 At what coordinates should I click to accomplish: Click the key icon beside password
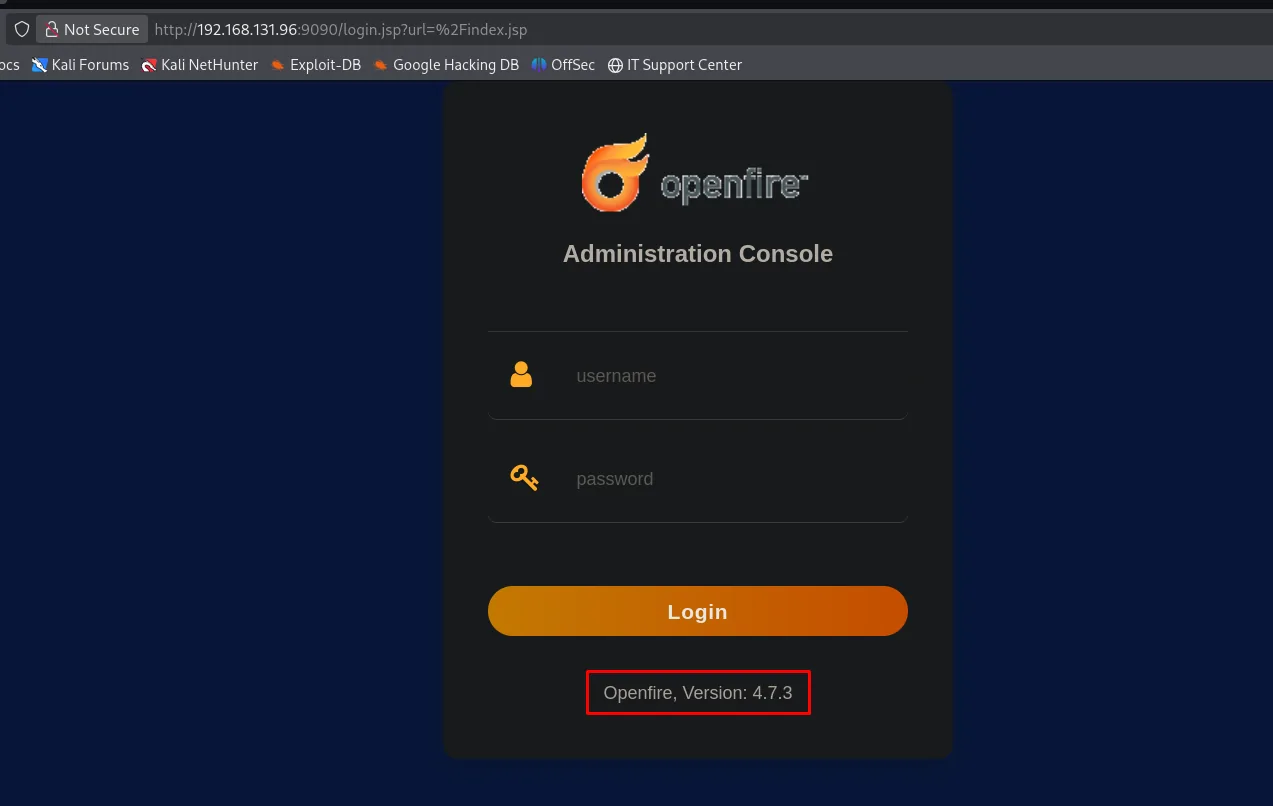click(524, 478)
